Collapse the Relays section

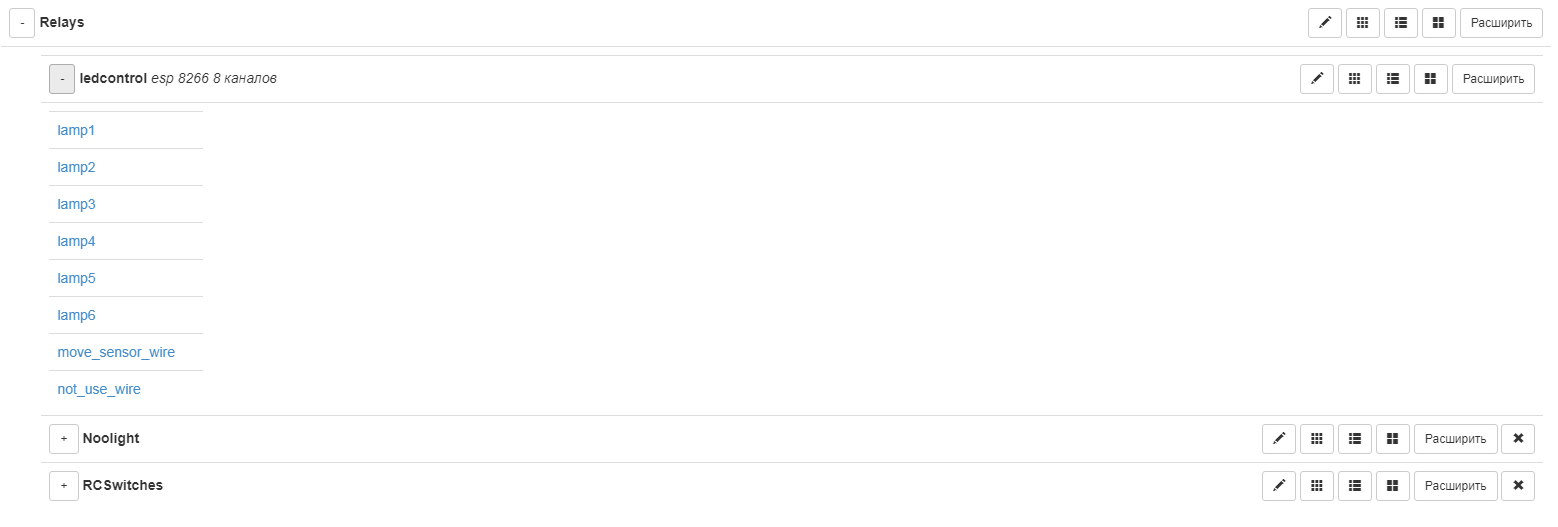[22, 23]
